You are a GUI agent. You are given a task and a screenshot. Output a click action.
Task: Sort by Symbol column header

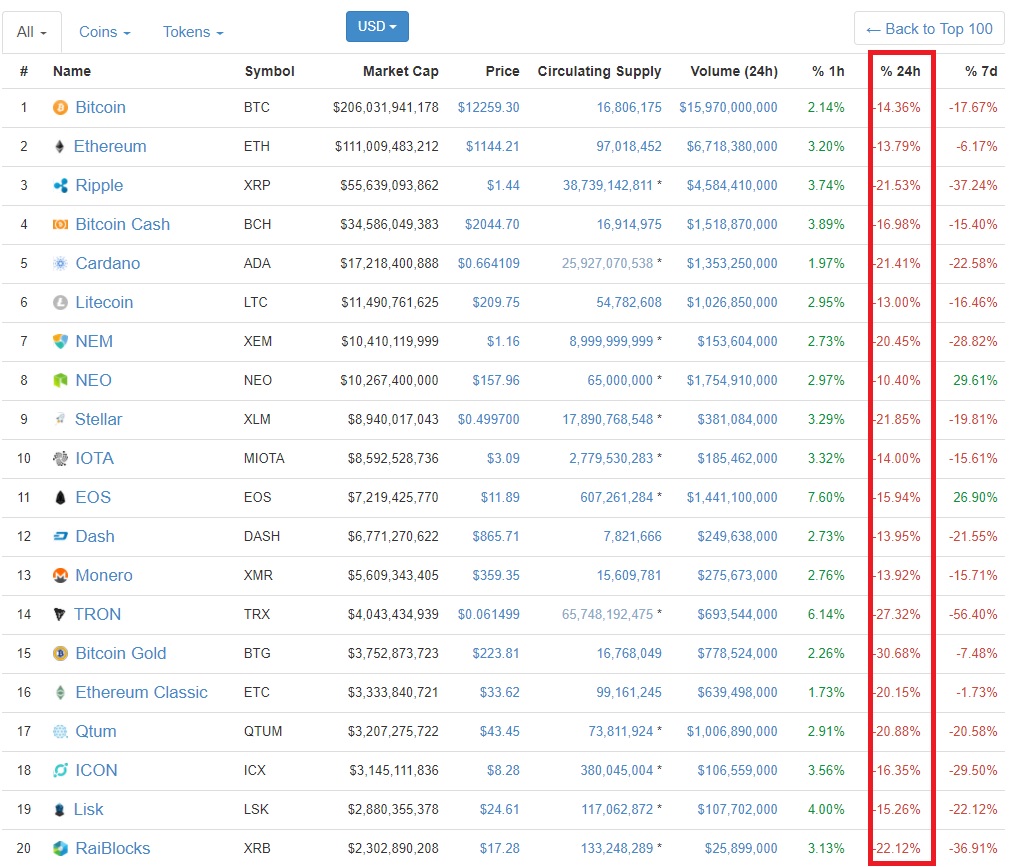[x=269, y=71]
